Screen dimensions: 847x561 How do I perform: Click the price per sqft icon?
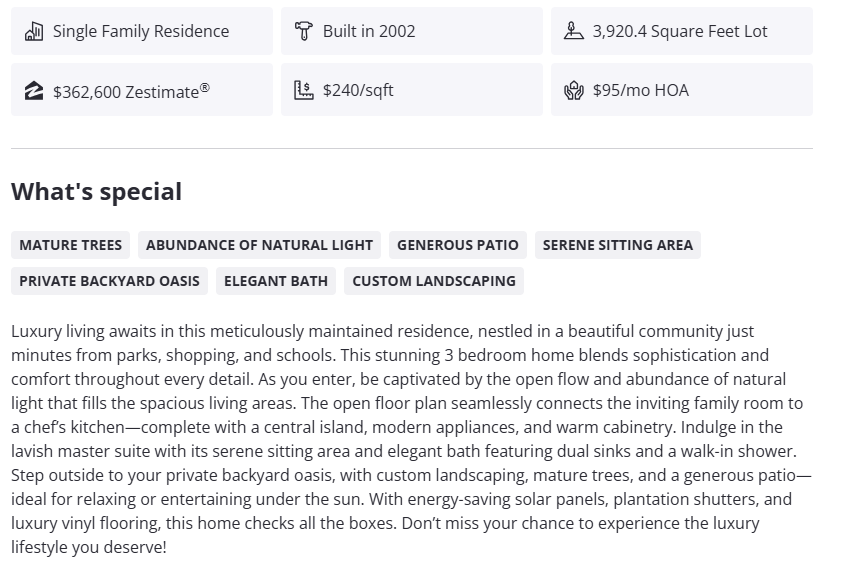(304, 90)
